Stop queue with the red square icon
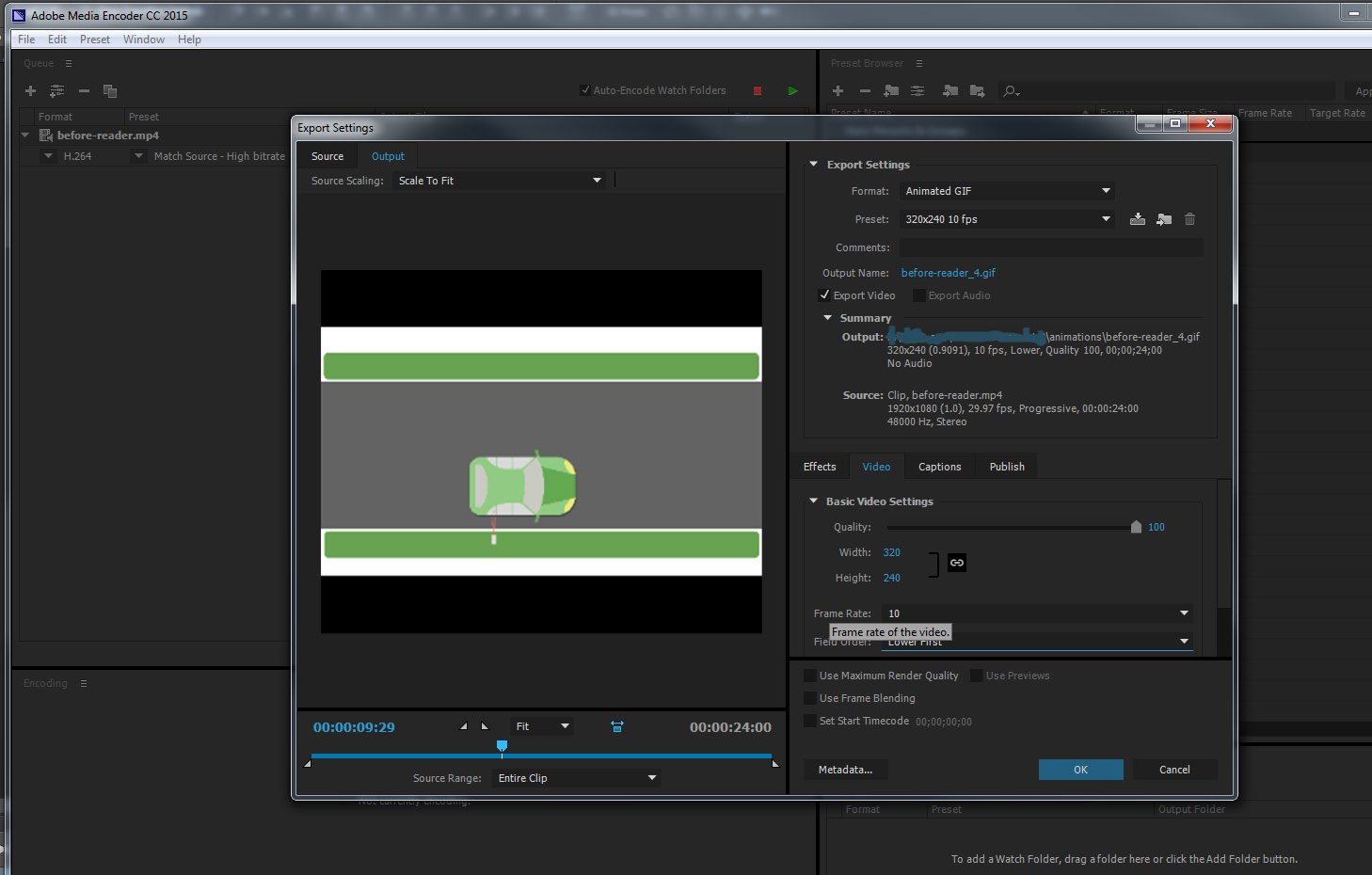 point(758,90)
